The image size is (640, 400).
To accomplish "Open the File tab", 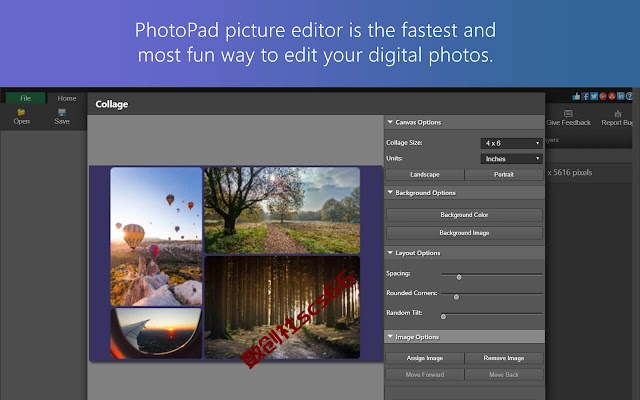I will [x=25, y=98].
